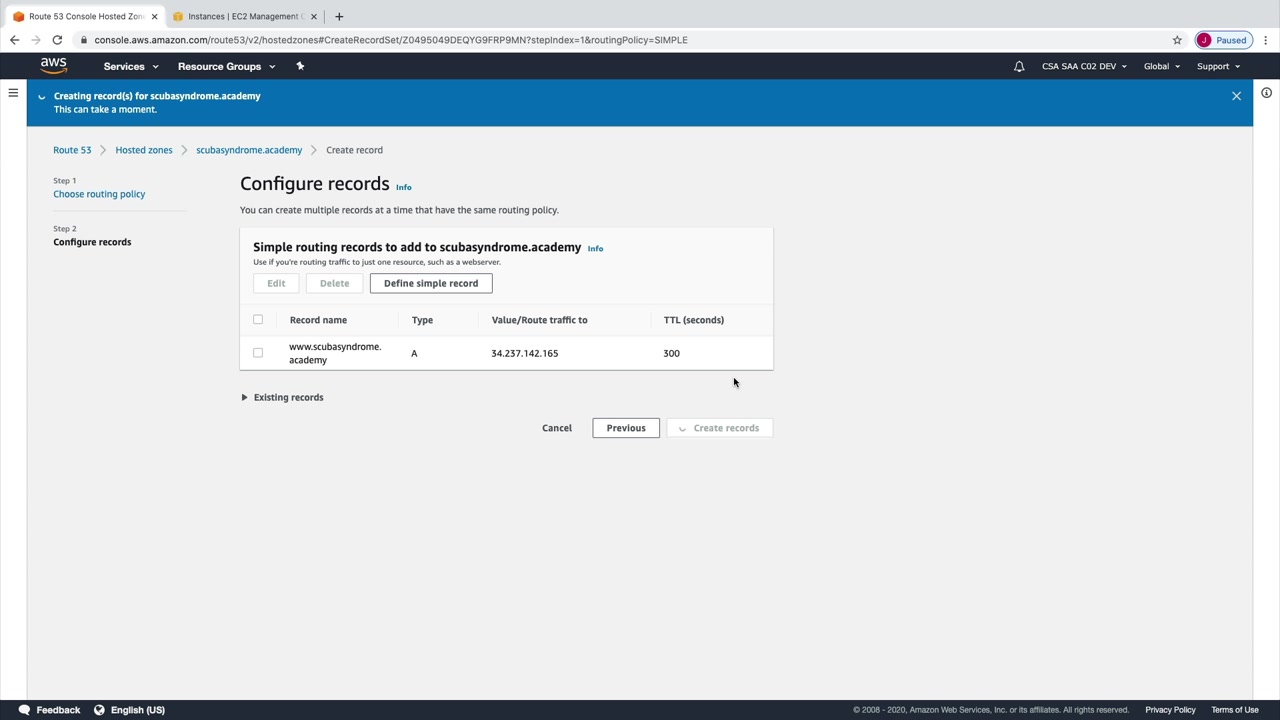Click the Cancel button
The height and width of the screenshot is (720, 1280).
557,428
